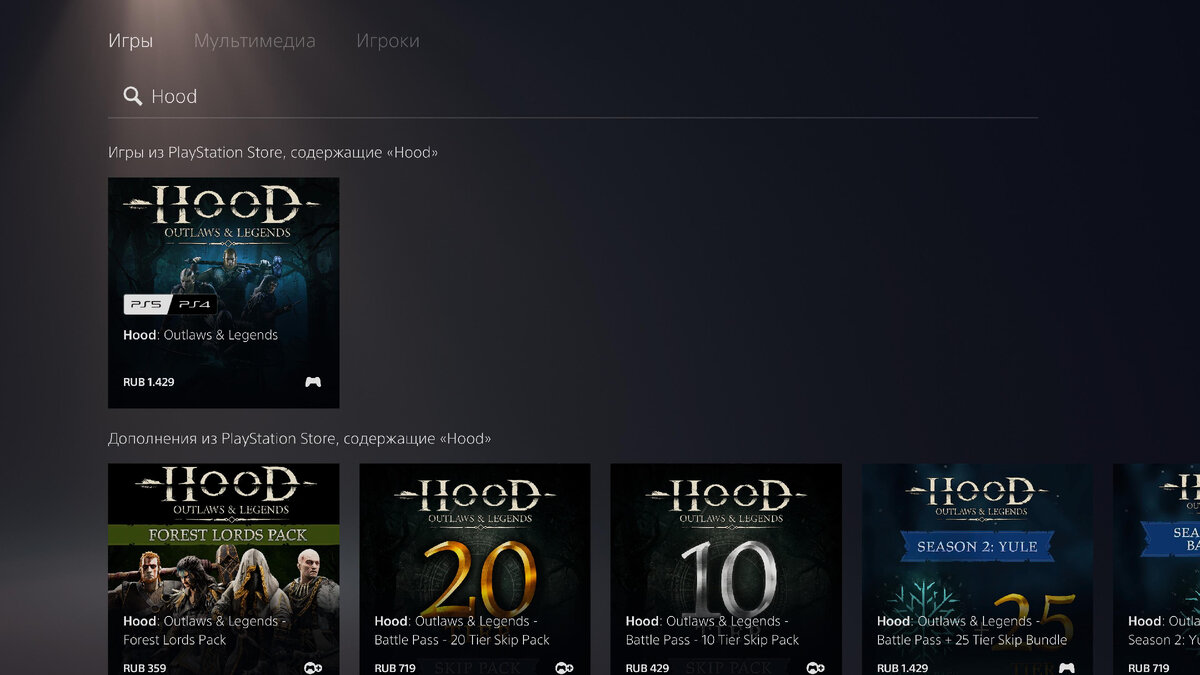Open the 10 Tier Skip Pack artwork

pos(725,569)
